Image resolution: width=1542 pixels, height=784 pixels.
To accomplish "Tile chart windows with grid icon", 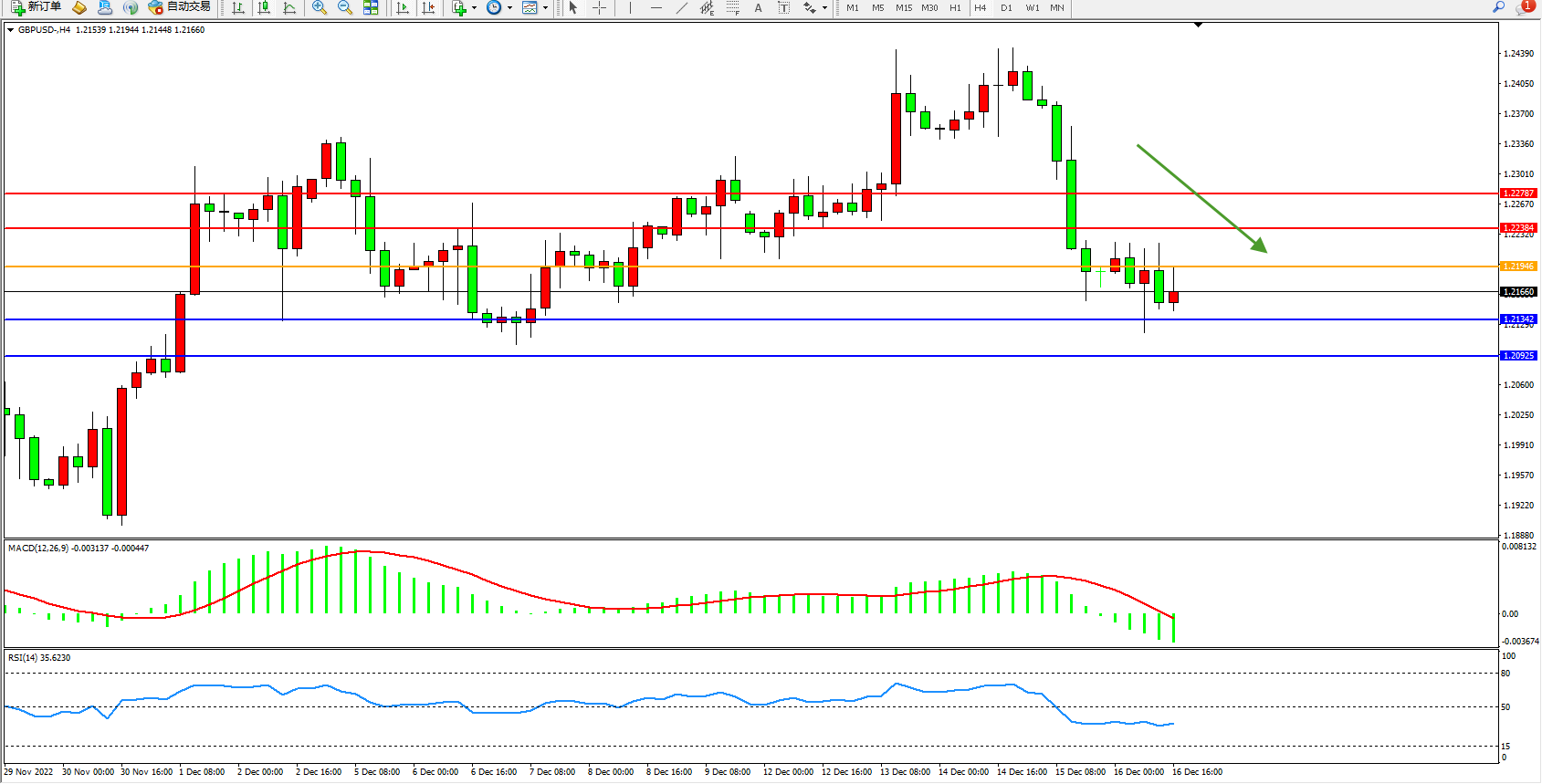I will 371,8.
